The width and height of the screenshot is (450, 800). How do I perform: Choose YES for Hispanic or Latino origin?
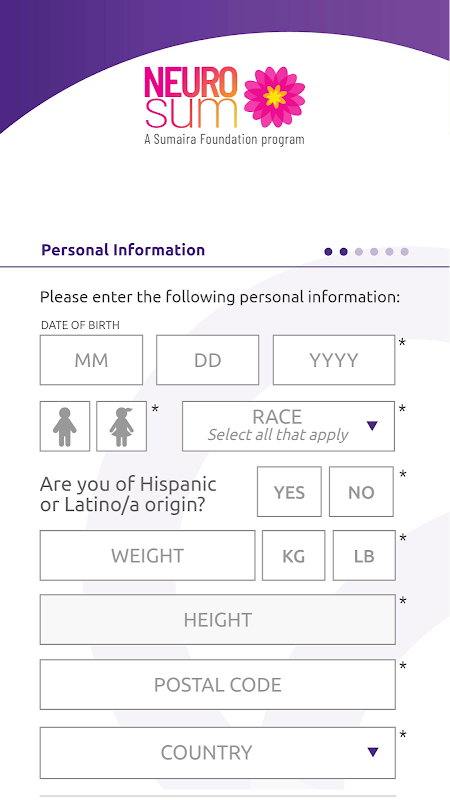pyautogui.click(x=289, y=491)
